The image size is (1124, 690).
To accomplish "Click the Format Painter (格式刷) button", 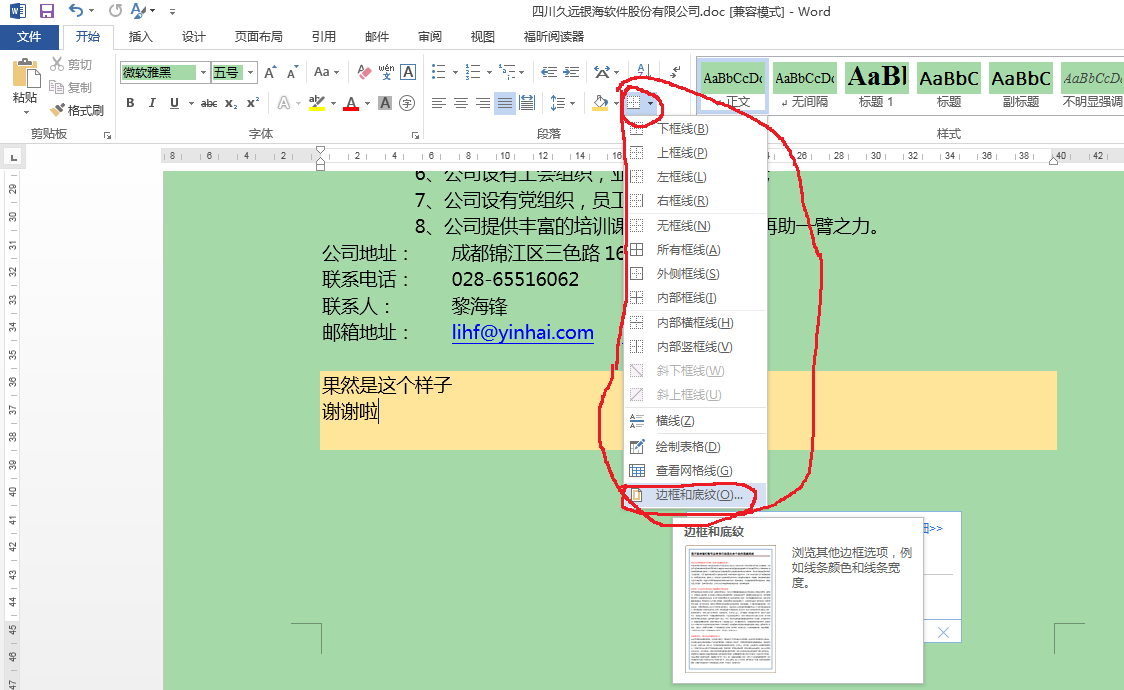I will pyautogui.click(x=78, y=111).
